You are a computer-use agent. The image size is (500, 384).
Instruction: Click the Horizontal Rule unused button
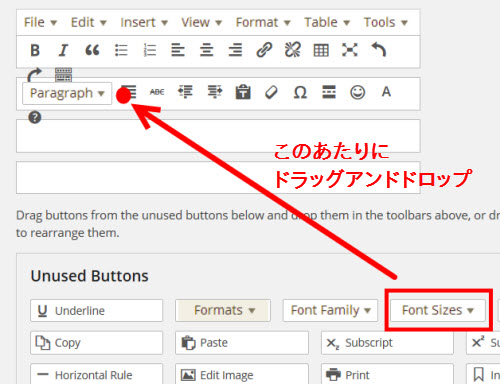96,374
